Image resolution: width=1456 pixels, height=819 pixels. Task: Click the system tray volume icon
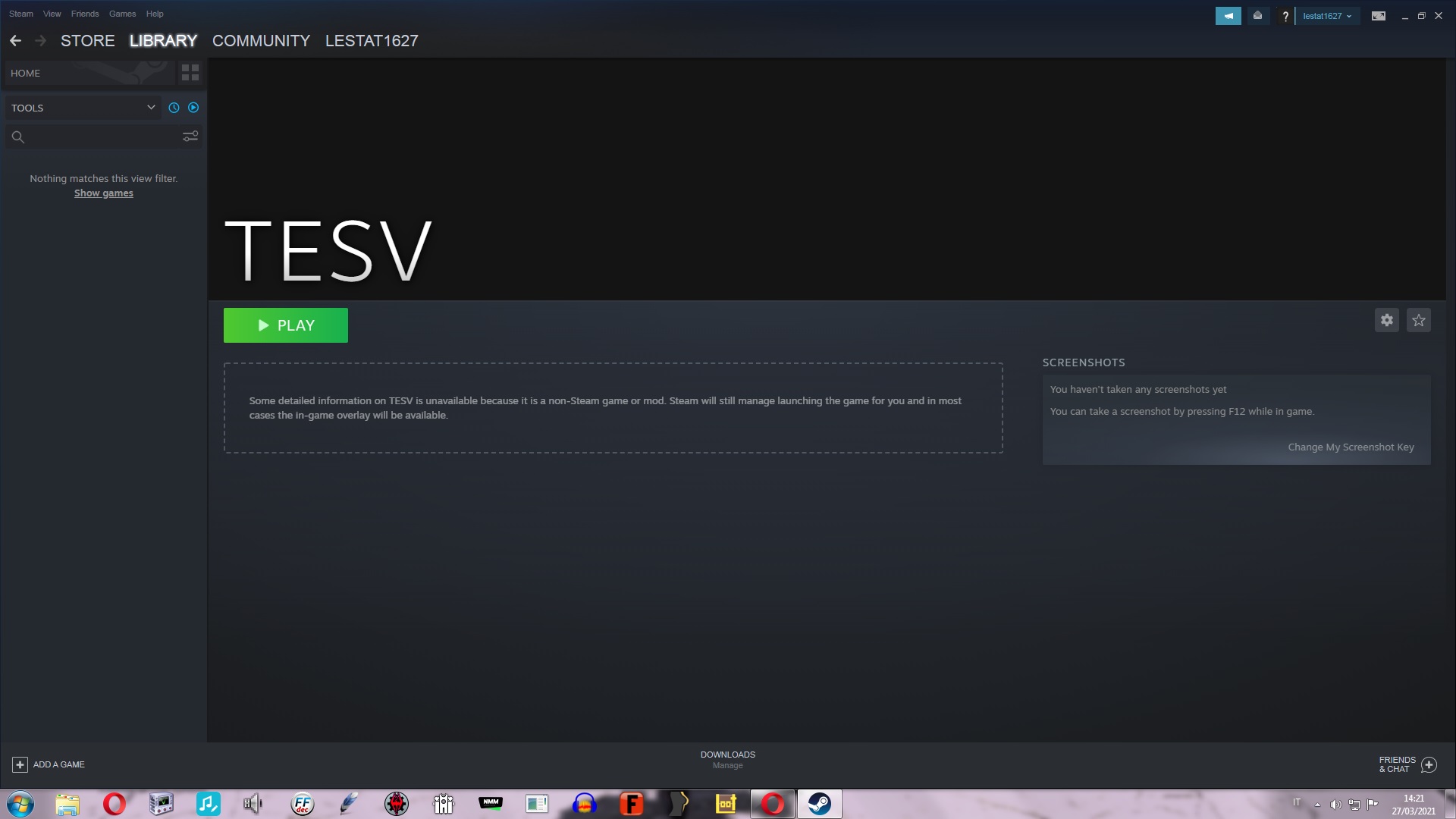coord(1335,805)
